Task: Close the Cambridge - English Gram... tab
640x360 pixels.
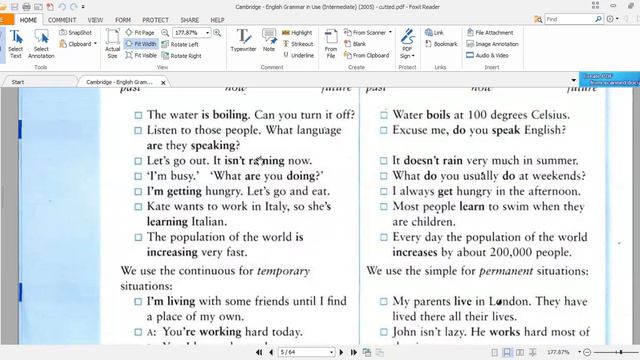Action: tap(163, 82)
